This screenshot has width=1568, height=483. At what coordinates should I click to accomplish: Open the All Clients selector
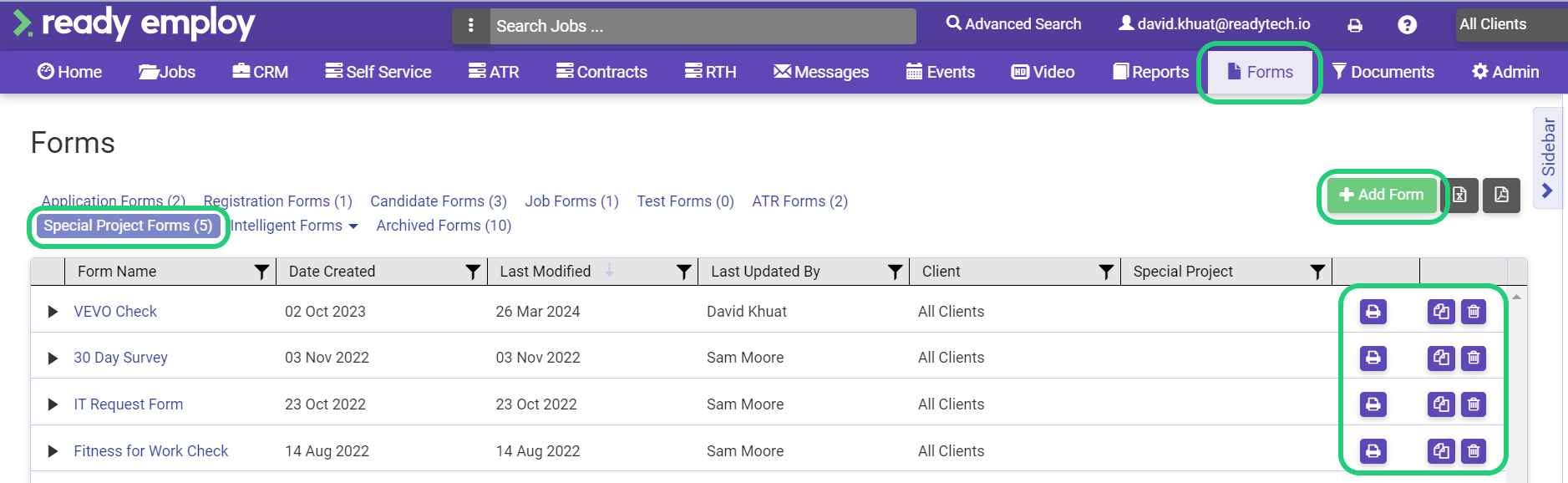pos(1511,24)
